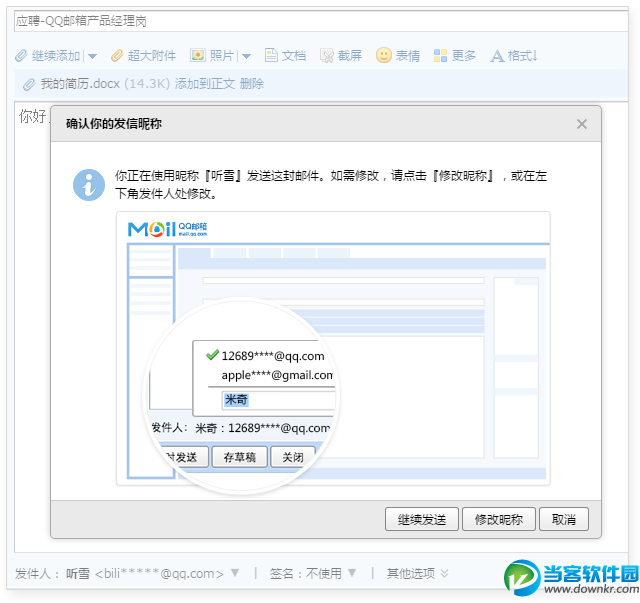Expand 其他选项 options
640x603 pixels.
[418, 573]
